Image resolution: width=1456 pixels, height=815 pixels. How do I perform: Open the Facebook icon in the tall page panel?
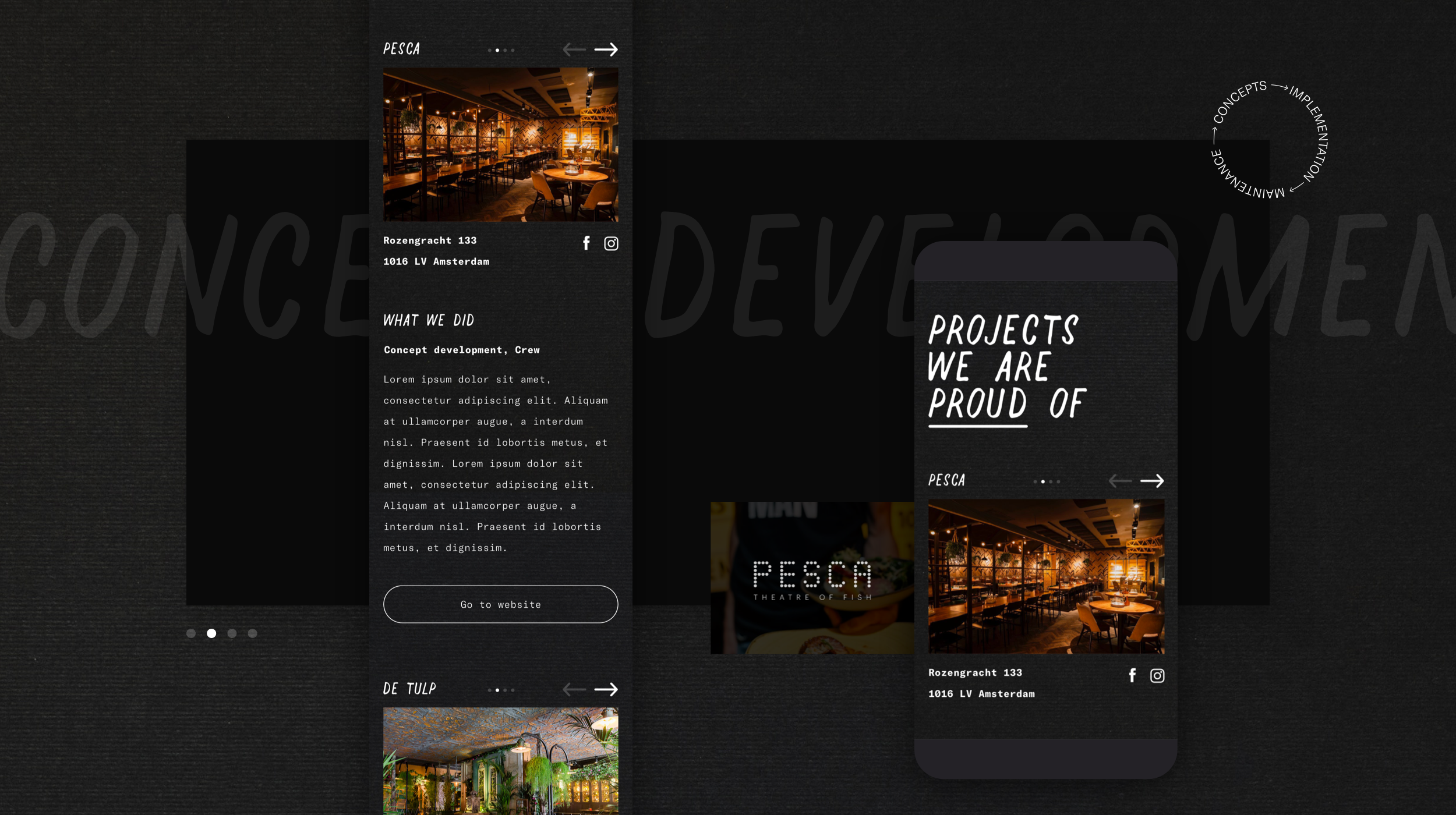586,243
